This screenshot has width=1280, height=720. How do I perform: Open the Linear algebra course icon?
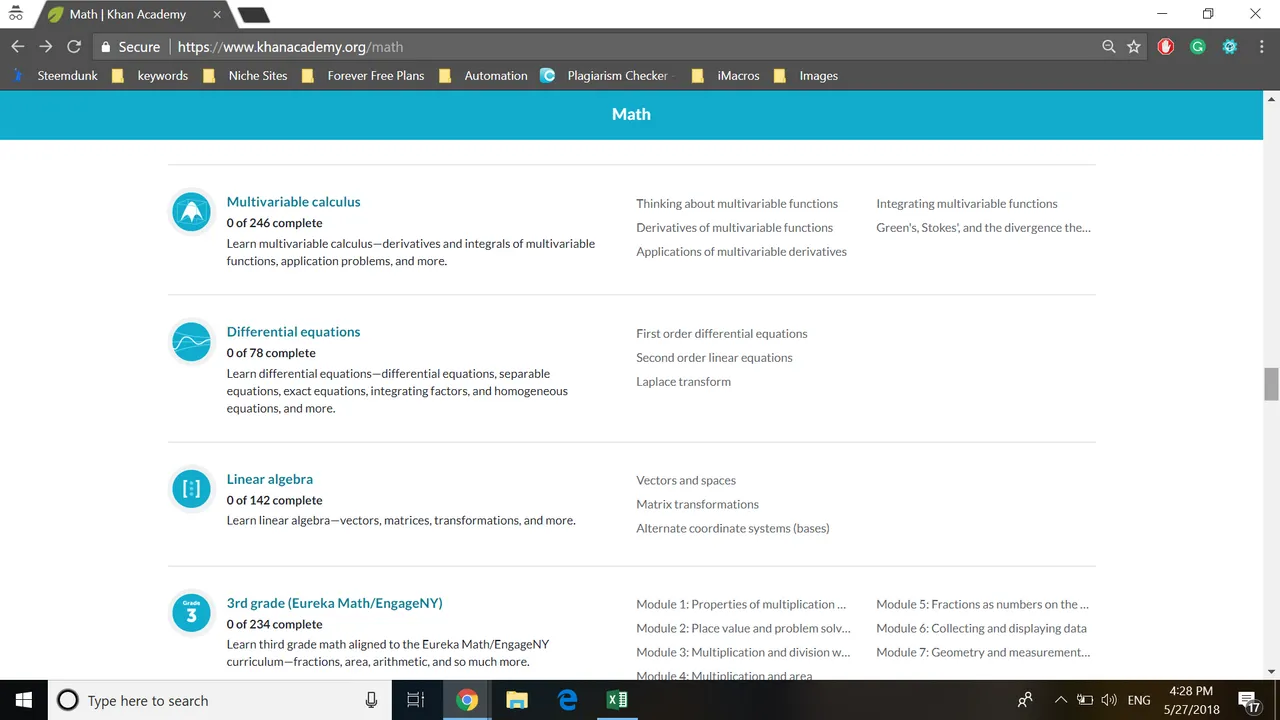click(x=191, y=489)
